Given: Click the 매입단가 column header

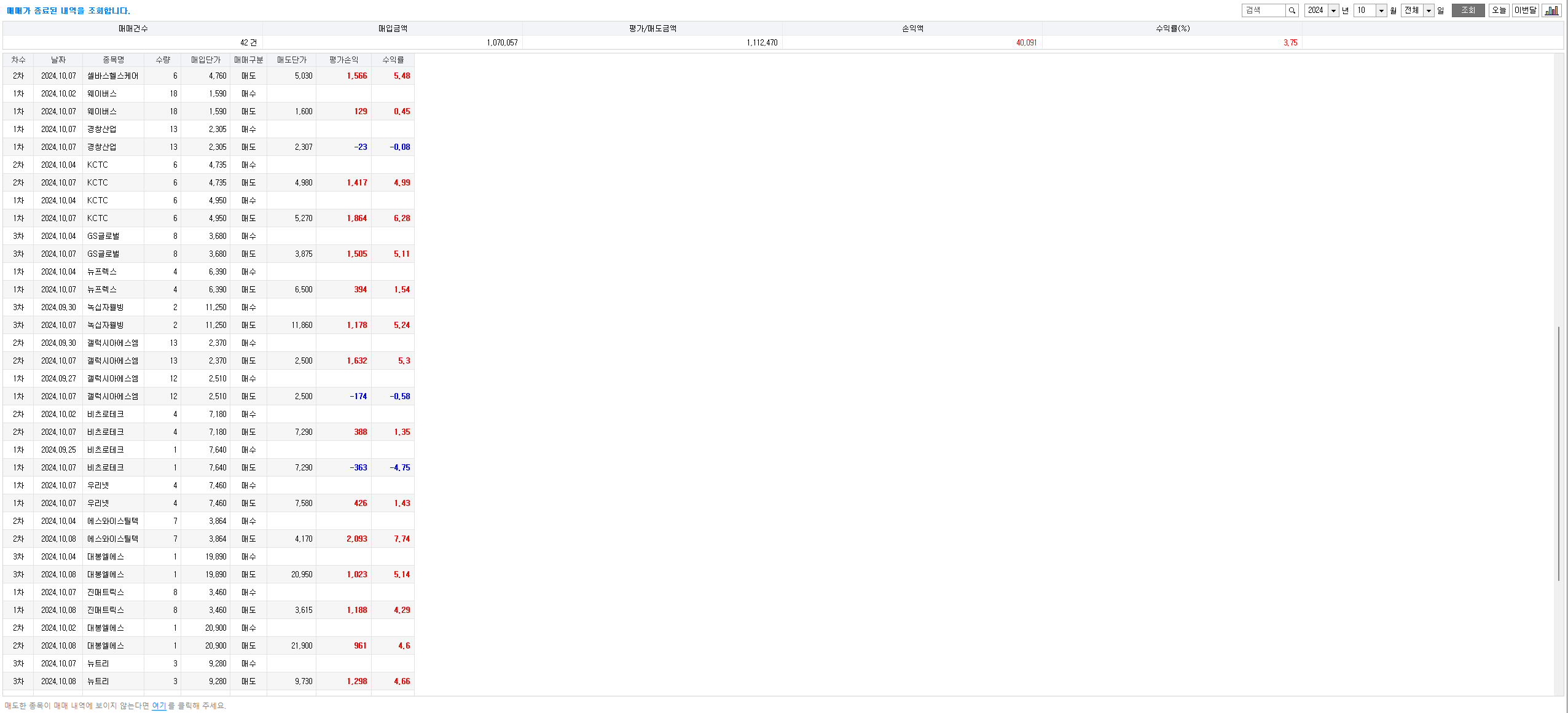Looking at the screenshot, I should (205, 60).
